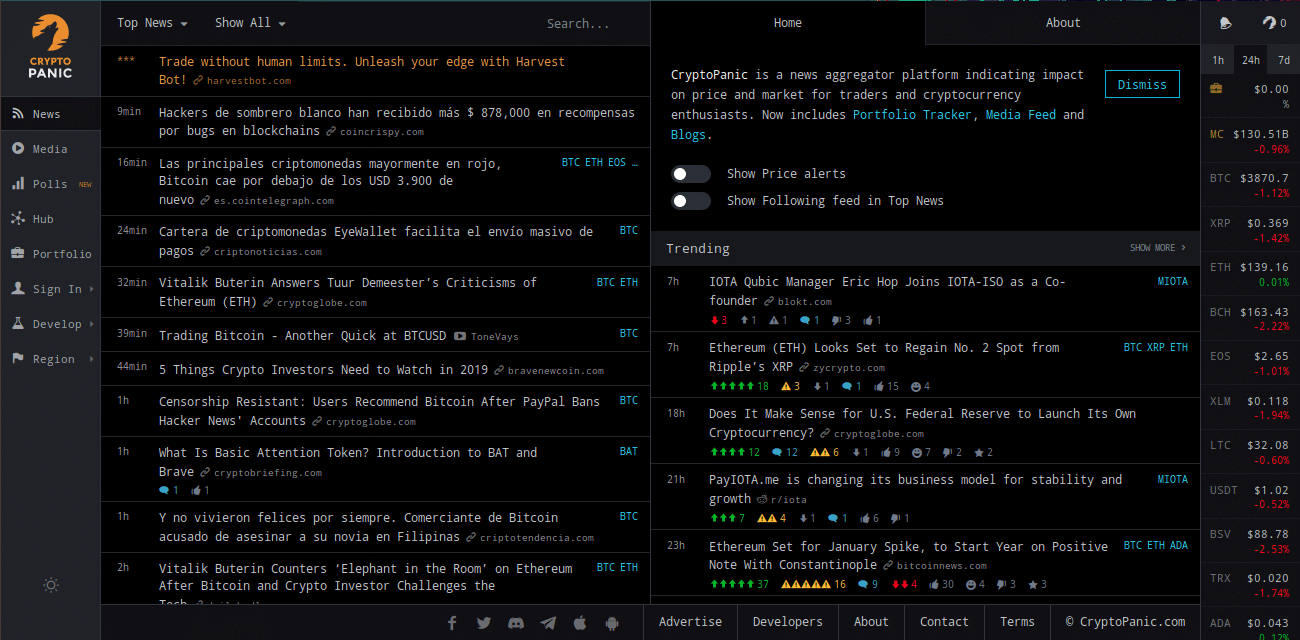Click SHOW MORE in Trending
Viewport: 1300px width, 640px height.
pos(1158,248)
